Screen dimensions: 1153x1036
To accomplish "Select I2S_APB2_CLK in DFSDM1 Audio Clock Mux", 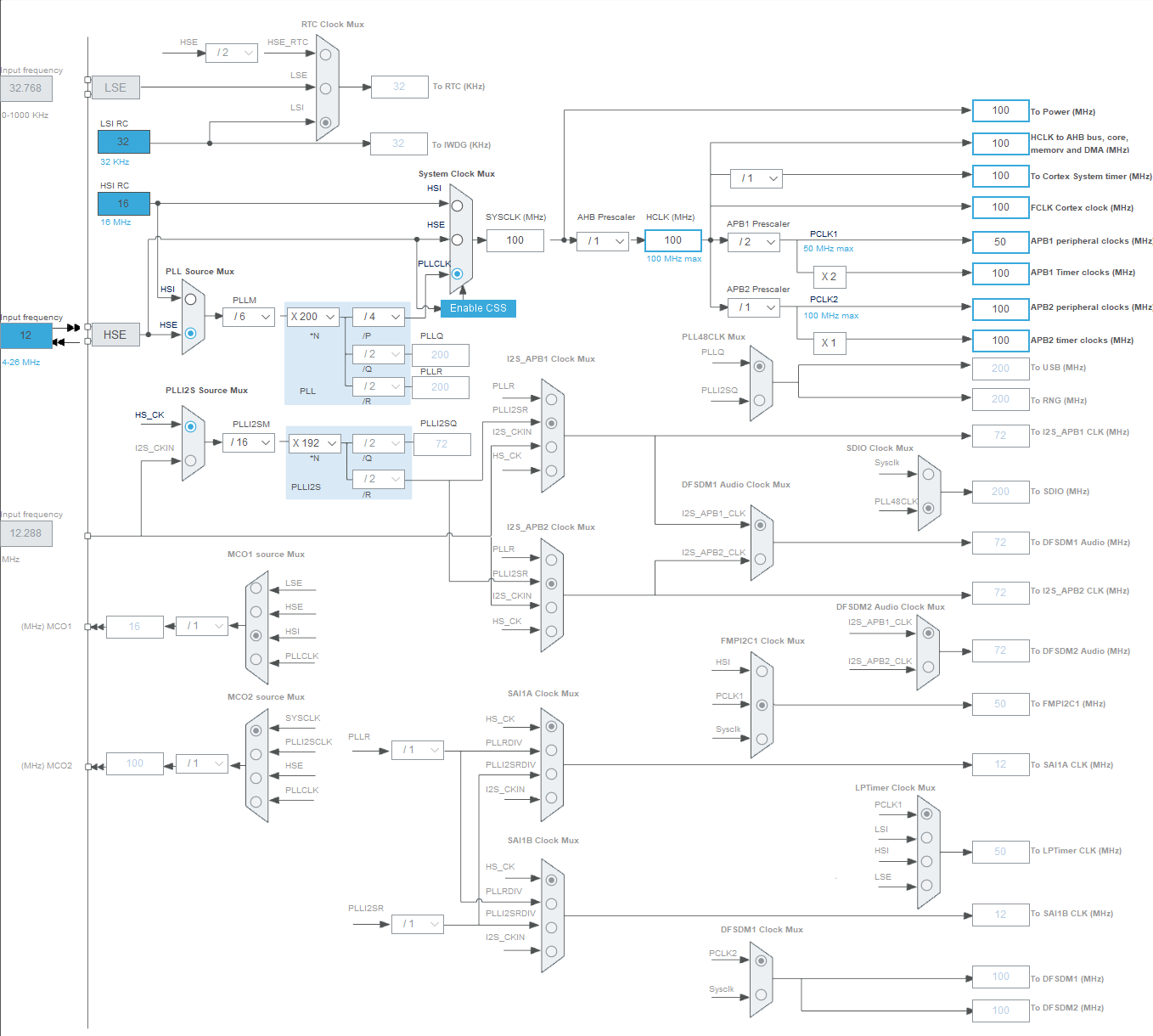I will [x=760, y=559].
